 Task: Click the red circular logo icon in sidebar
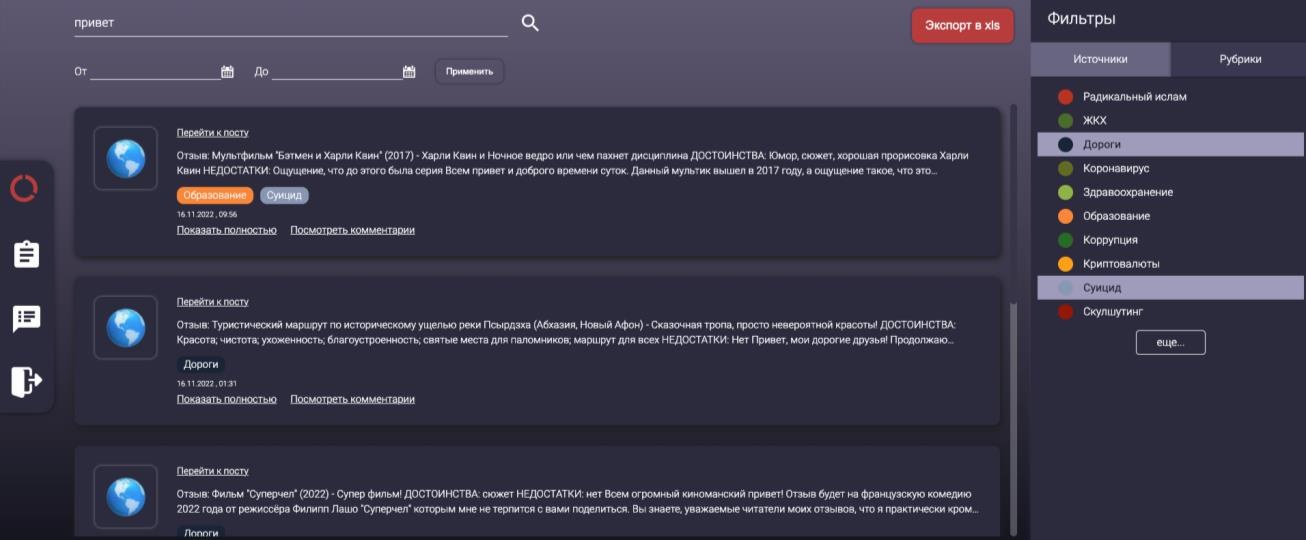click(x=25, y=188)
